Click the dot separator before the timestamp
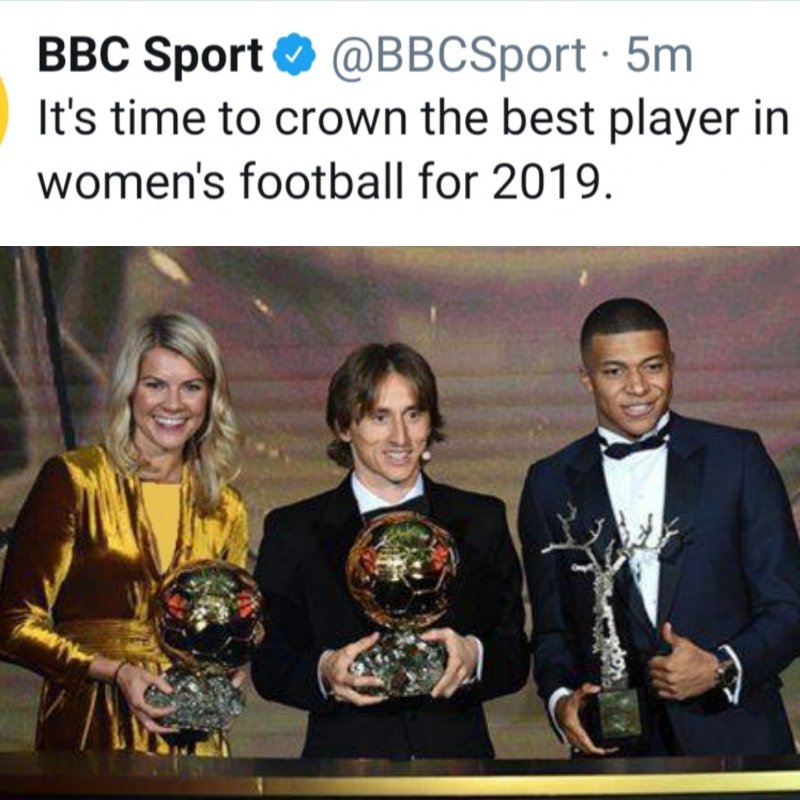The height and width of the screenshot is (800, 800). pos(605,56)
